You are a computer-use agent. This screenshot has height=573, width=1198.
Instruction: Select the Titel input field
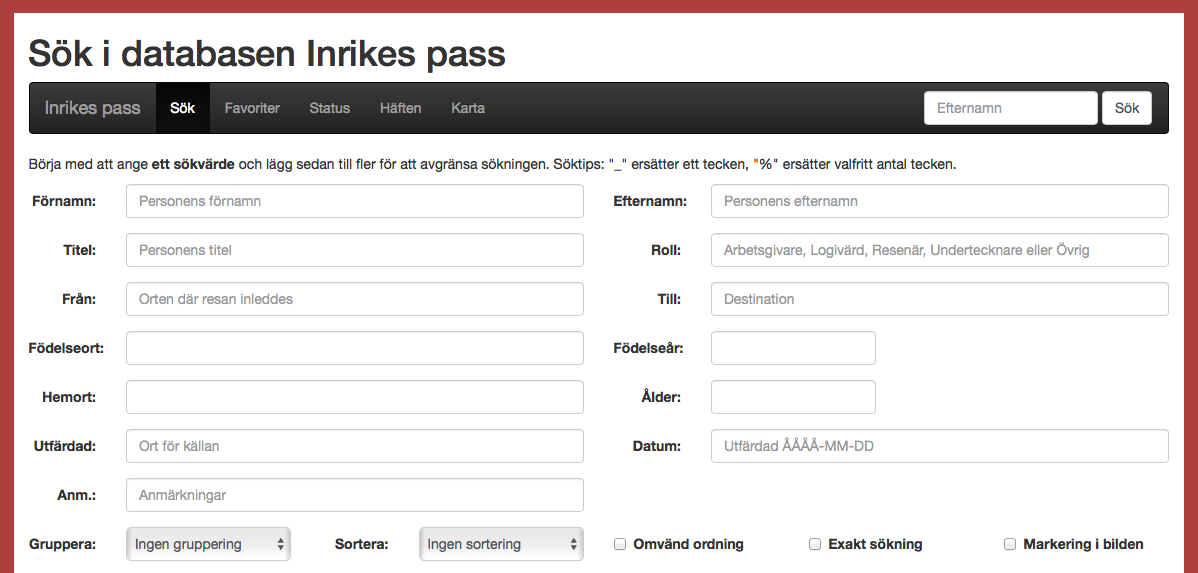click(x=355, y=250)
